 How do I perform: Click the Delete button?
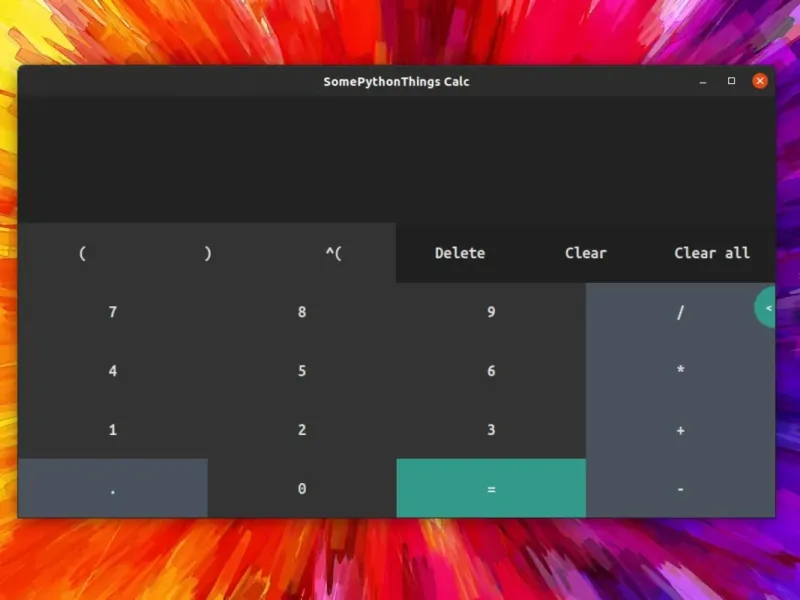pyautogui.click(x=459, y=253)
